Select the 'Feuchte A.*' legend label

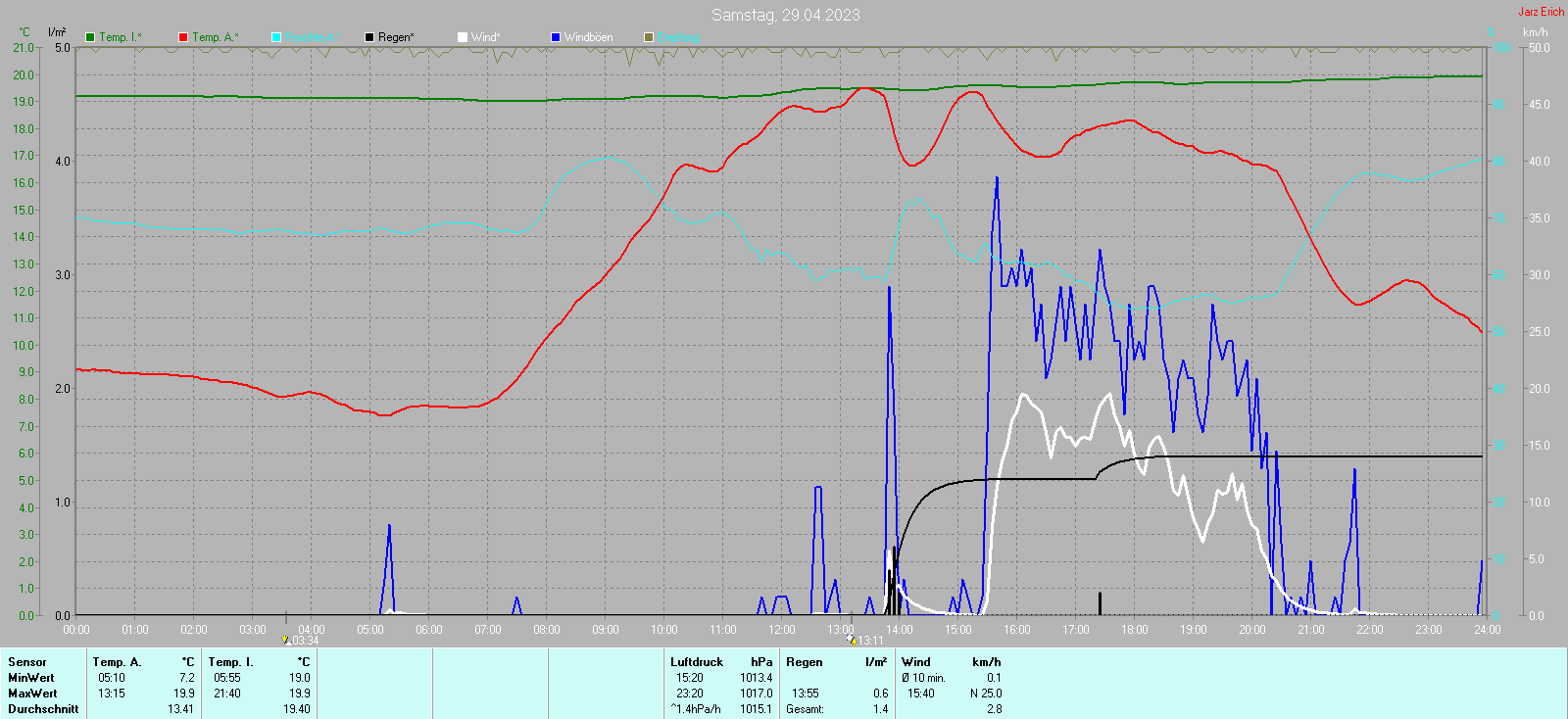point(314,37)
